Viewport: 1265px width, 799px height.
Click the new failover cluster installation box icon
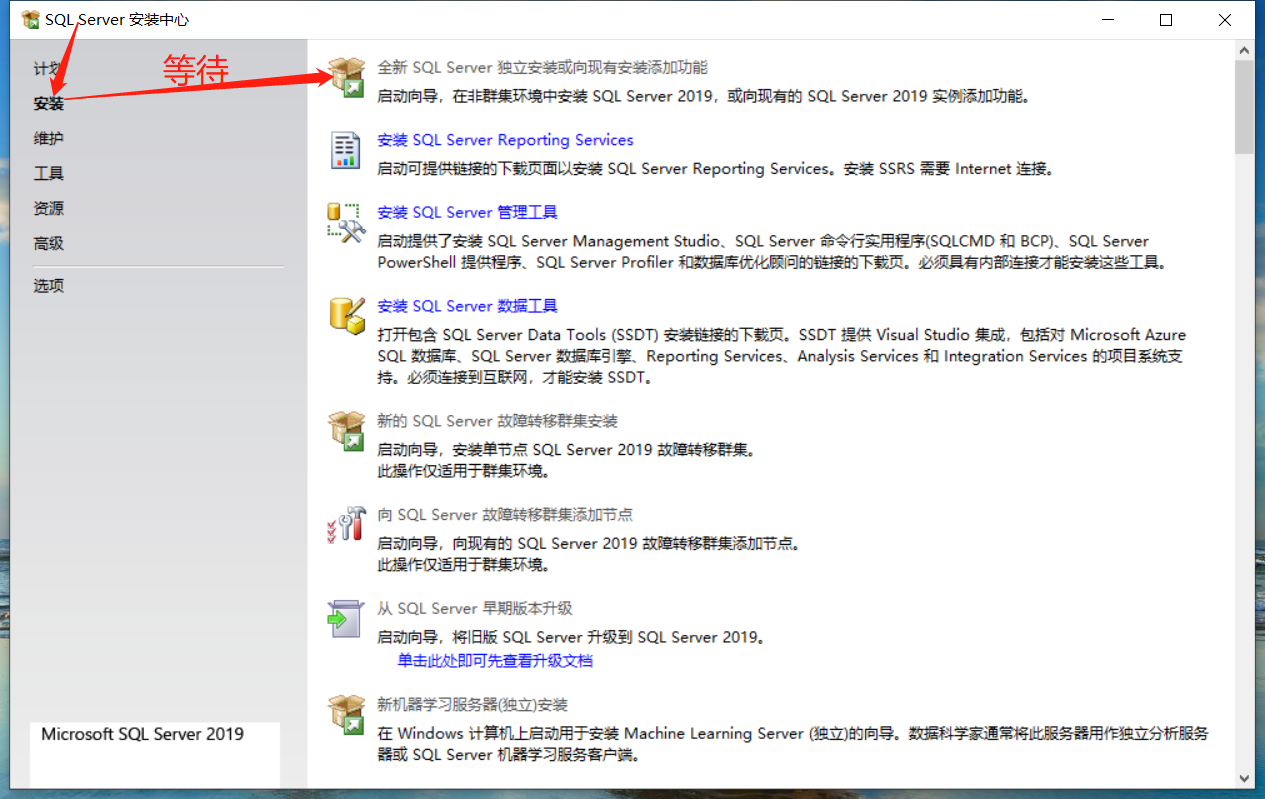347,431
